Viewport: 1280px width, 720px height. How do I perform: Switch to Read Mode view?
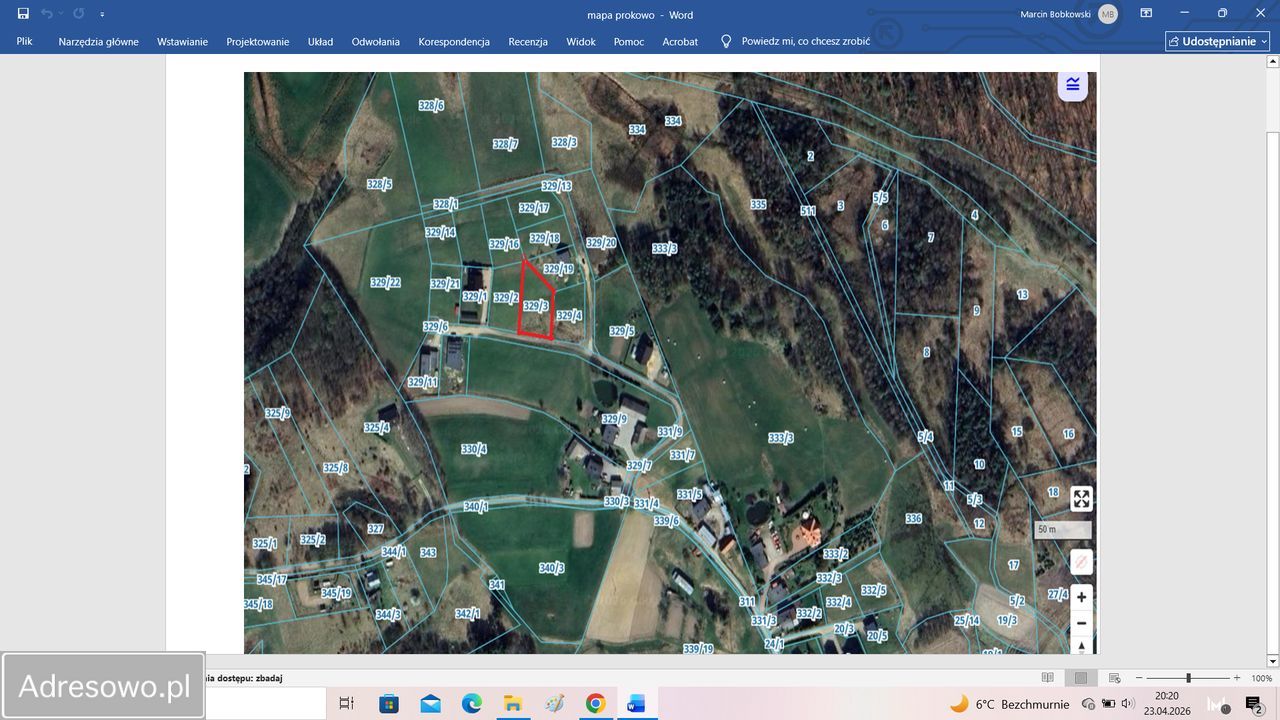[x=1047, y=678]
